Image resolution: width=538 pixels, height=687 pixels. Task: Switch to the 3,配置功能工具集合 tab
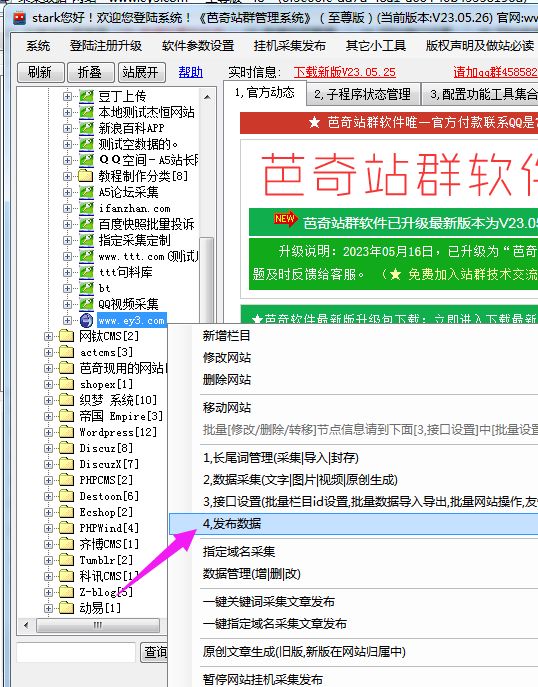[x=480, y=94]
